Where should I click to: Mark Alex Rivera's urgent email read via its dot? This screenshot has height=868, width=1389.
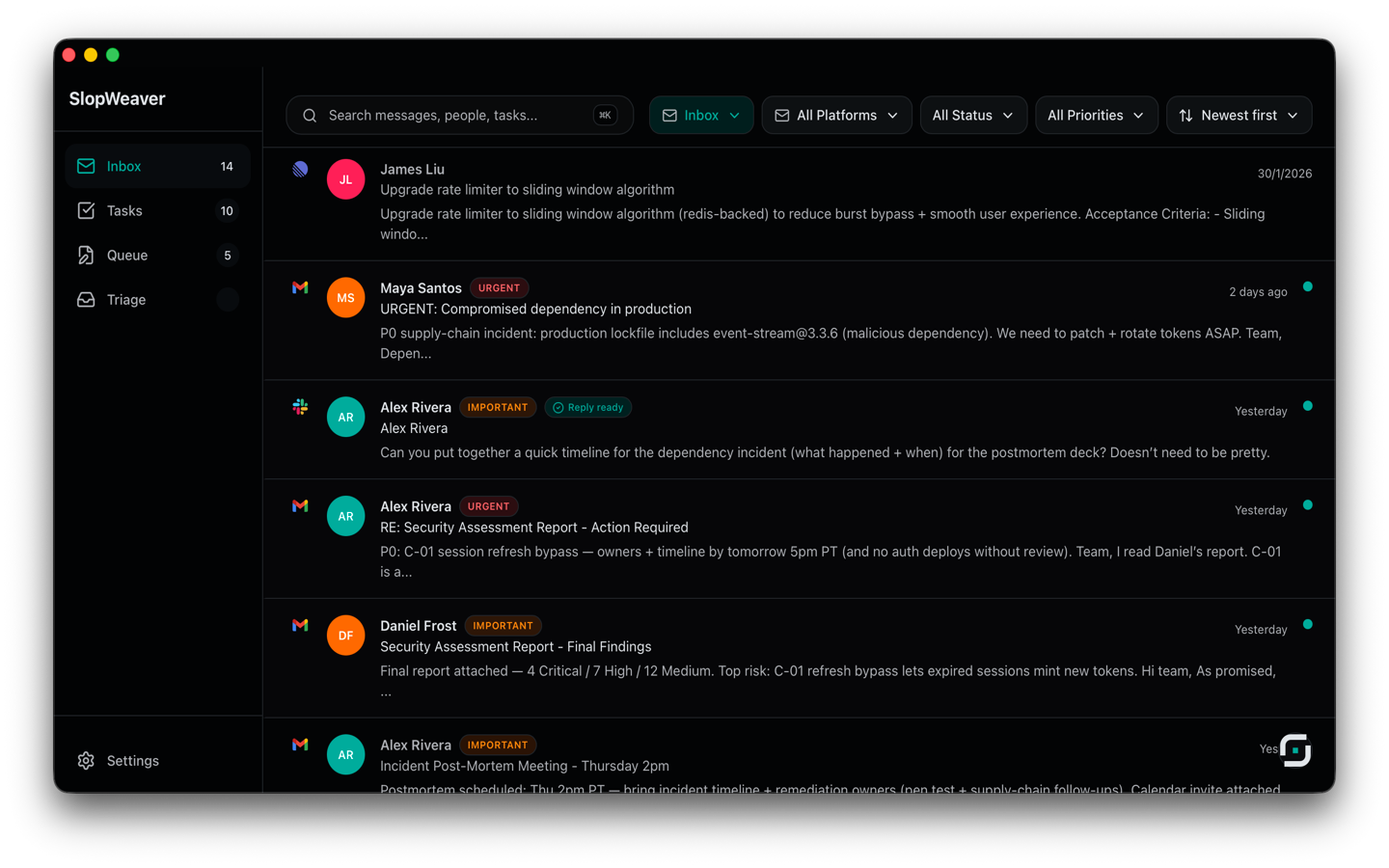point(1308,504)
